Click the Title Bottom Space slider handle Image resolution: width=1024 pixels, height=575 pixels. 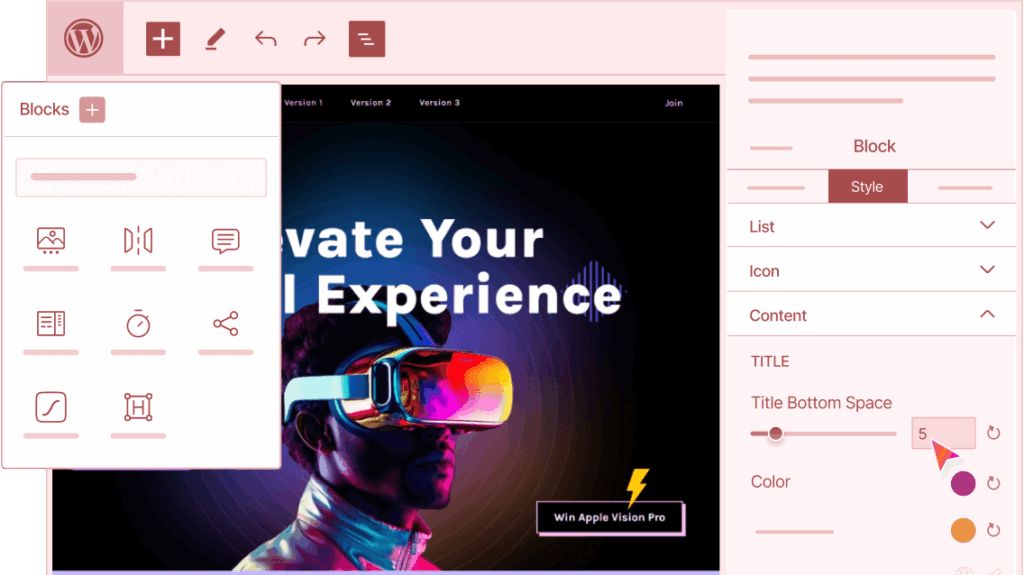coord(775,433)
